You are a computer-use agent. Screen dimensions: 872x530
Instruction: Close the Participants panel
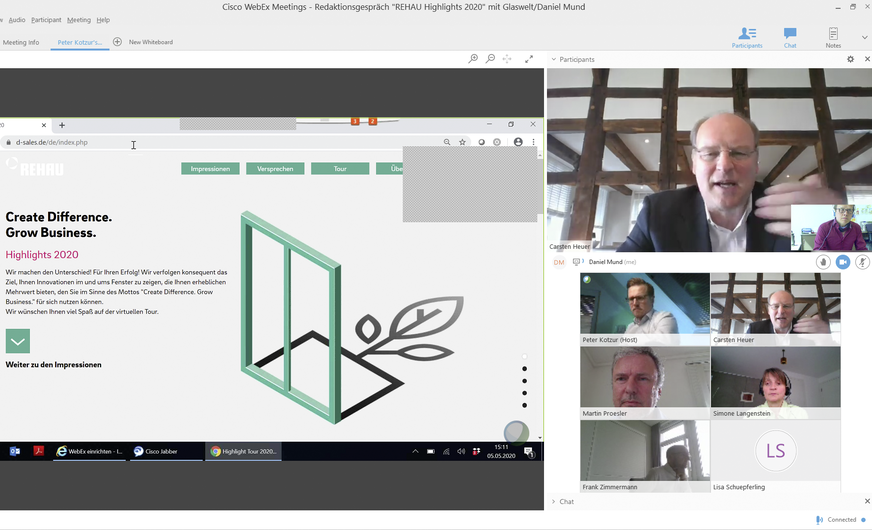867,59
